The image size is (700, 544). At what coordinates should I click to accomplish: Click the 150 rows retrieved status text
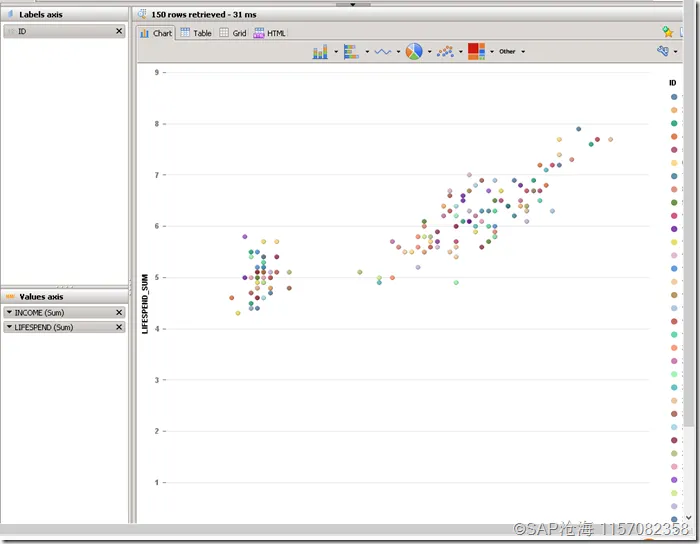[204, 15]
